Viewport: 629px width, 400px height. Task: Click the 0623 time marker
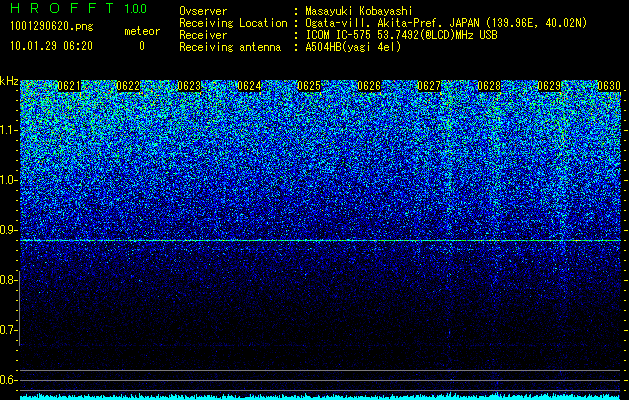pyautogui.click(x=189, y=86)
